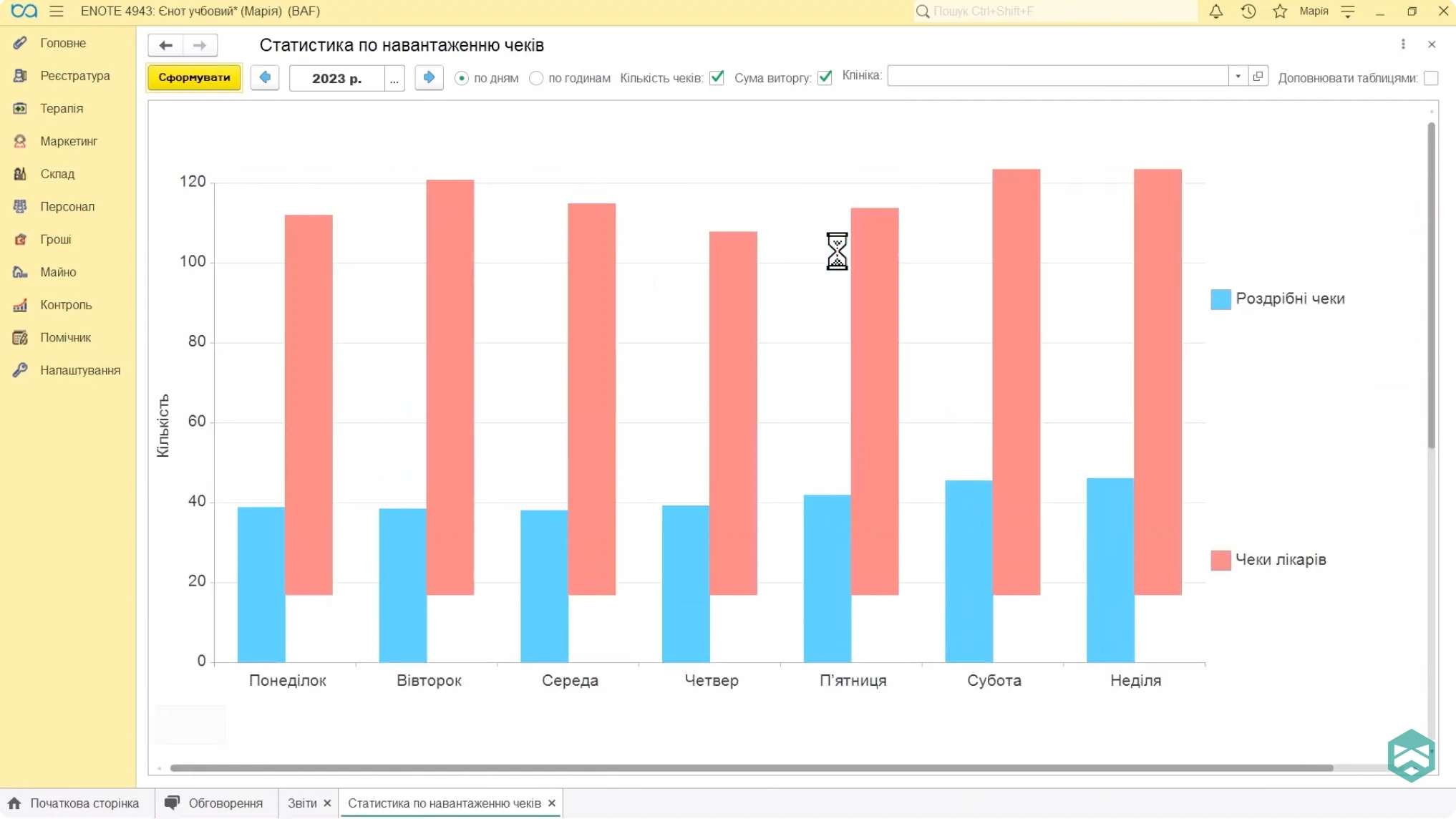The height and width of the screenshot is (819, 1456).
Task: Open the Реєстратура section
Action: coord(74,75)
